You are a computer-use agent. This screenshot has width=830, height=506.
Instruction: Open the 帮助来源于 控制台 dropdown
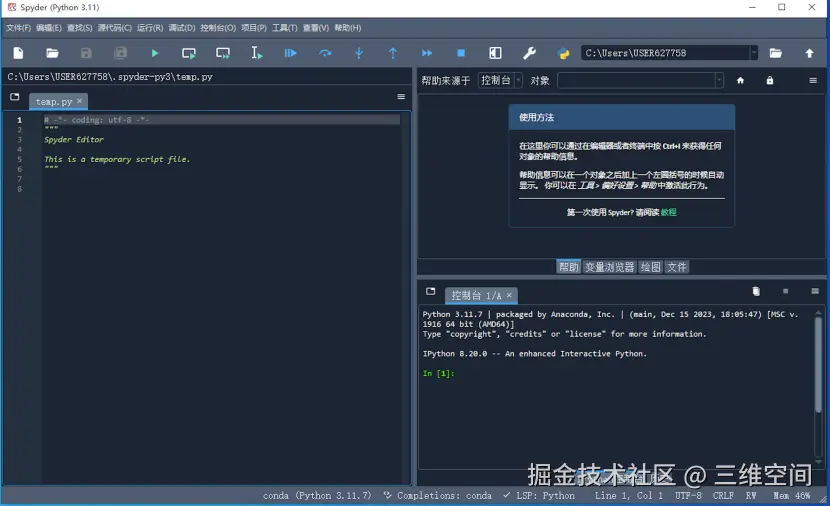(500, 80)
